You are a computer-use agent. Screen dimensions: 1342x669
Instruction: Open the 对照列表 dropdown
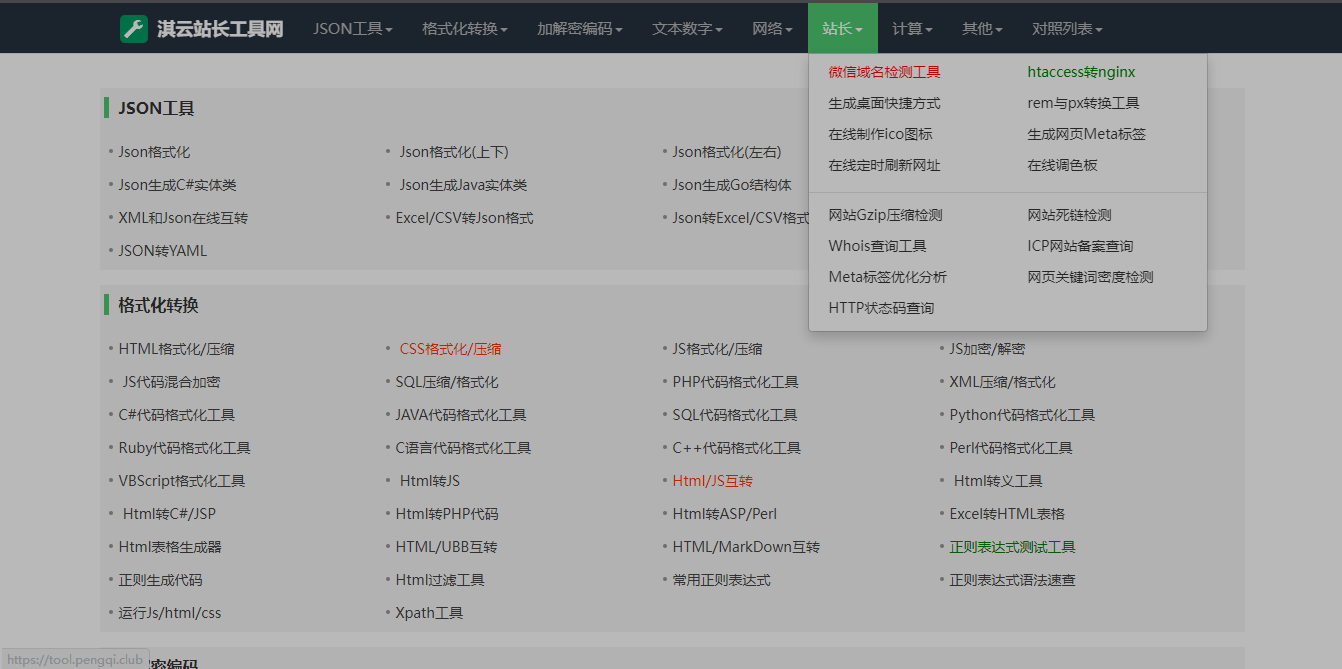tap(1067, 29)
